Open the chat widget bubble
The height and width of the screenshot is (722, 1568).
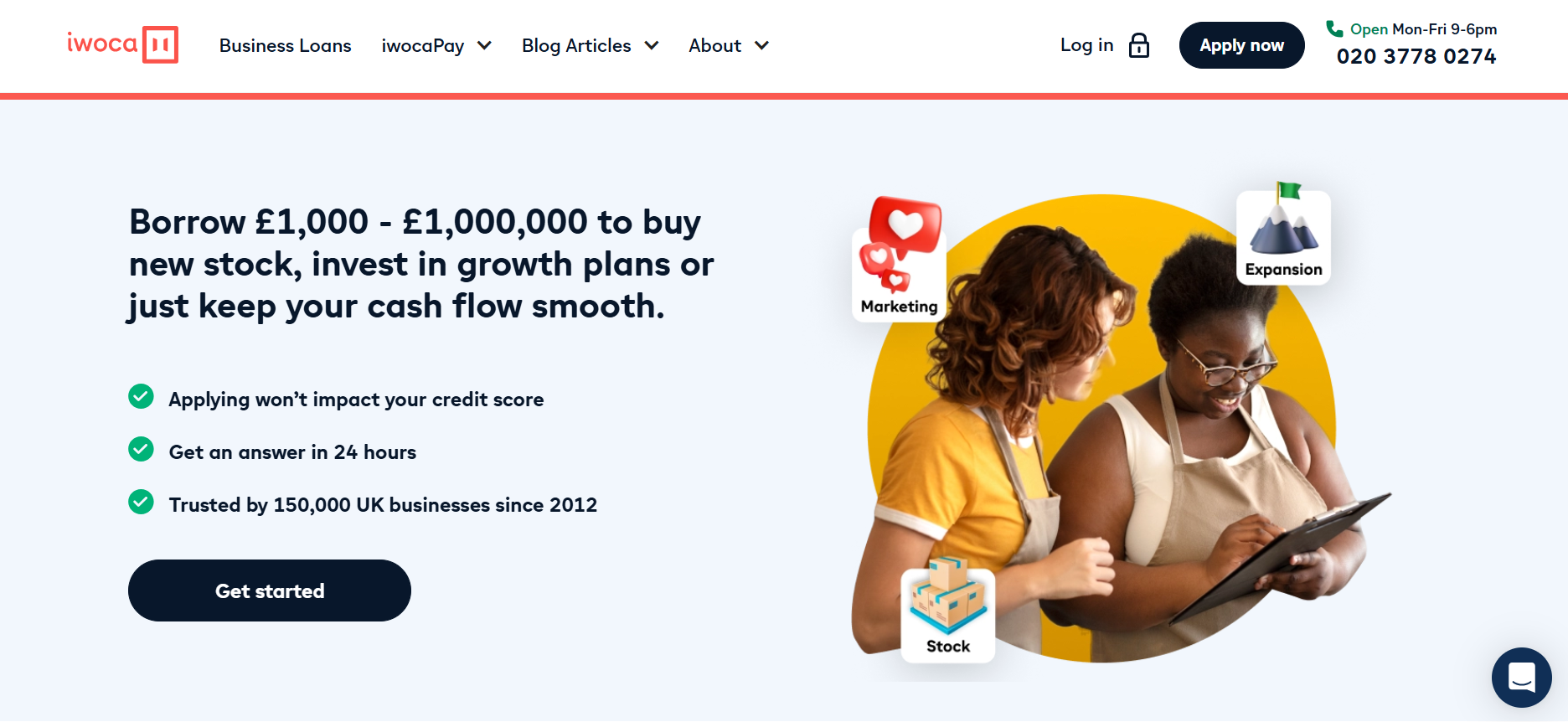[1521, 677]
